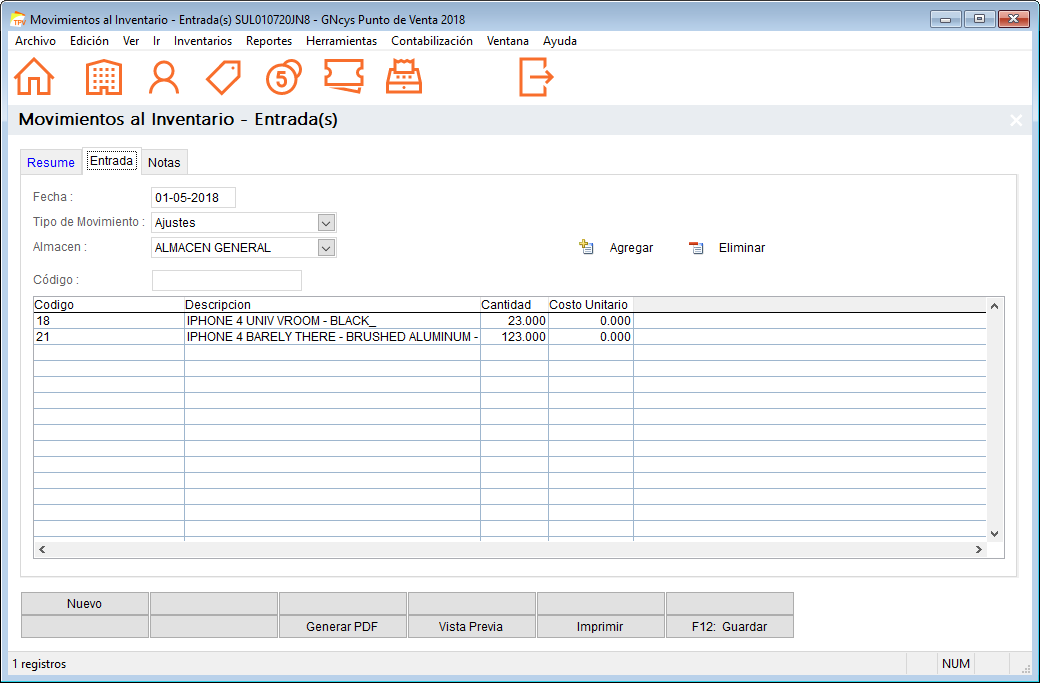Select the cell with code 21
The image size is (1040, 683).
[109, 337]
